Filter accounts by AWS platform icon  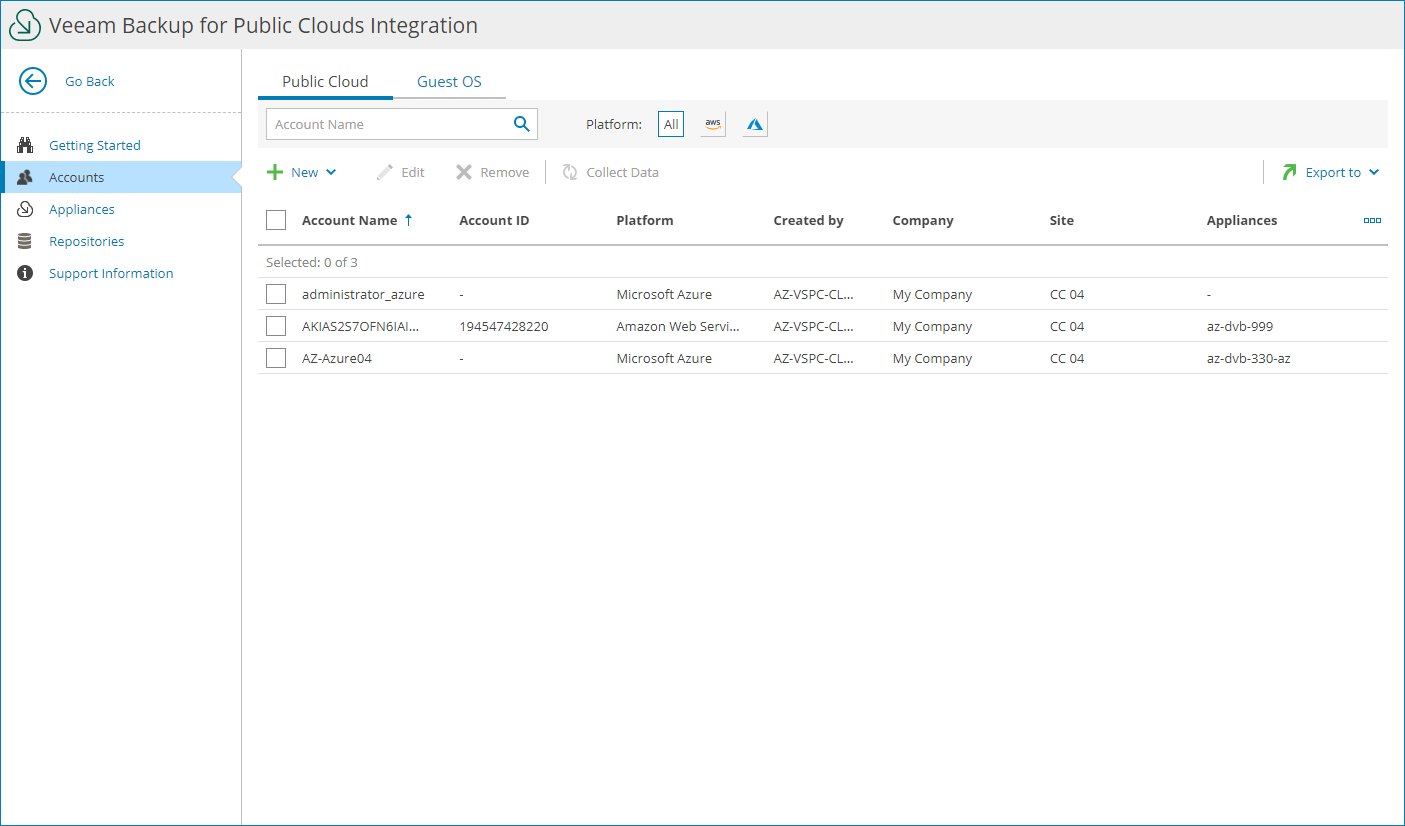pos(712,124)
